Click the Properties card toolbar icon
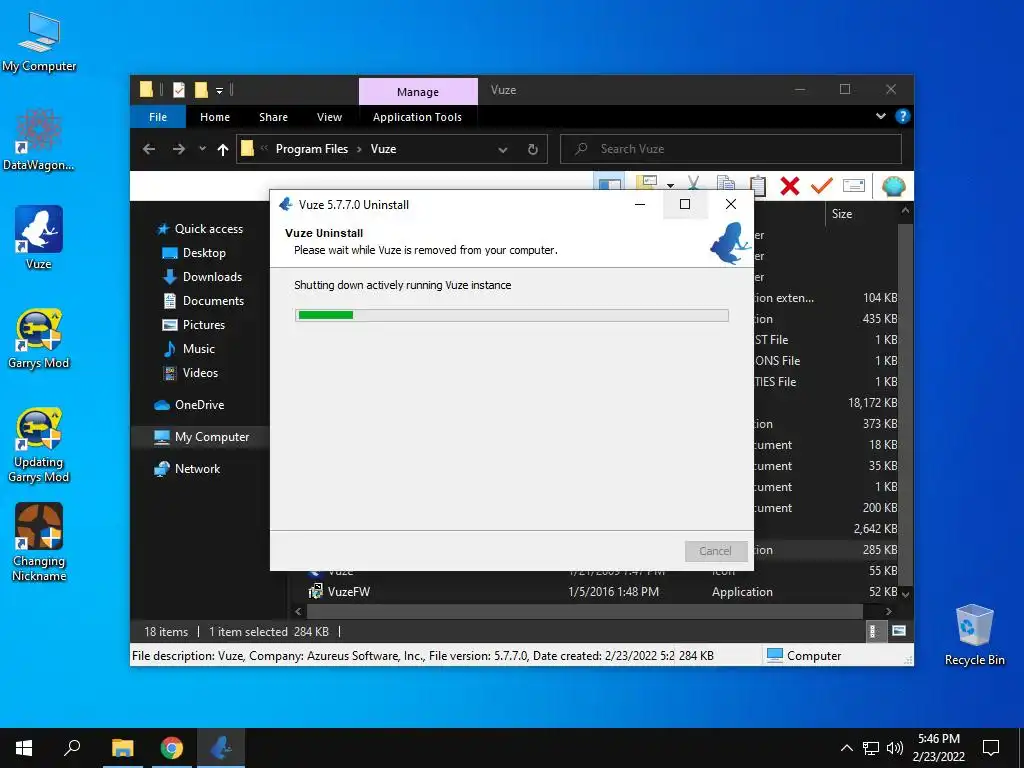Viewport: 1024px width, 768px height. coord(854,186)
